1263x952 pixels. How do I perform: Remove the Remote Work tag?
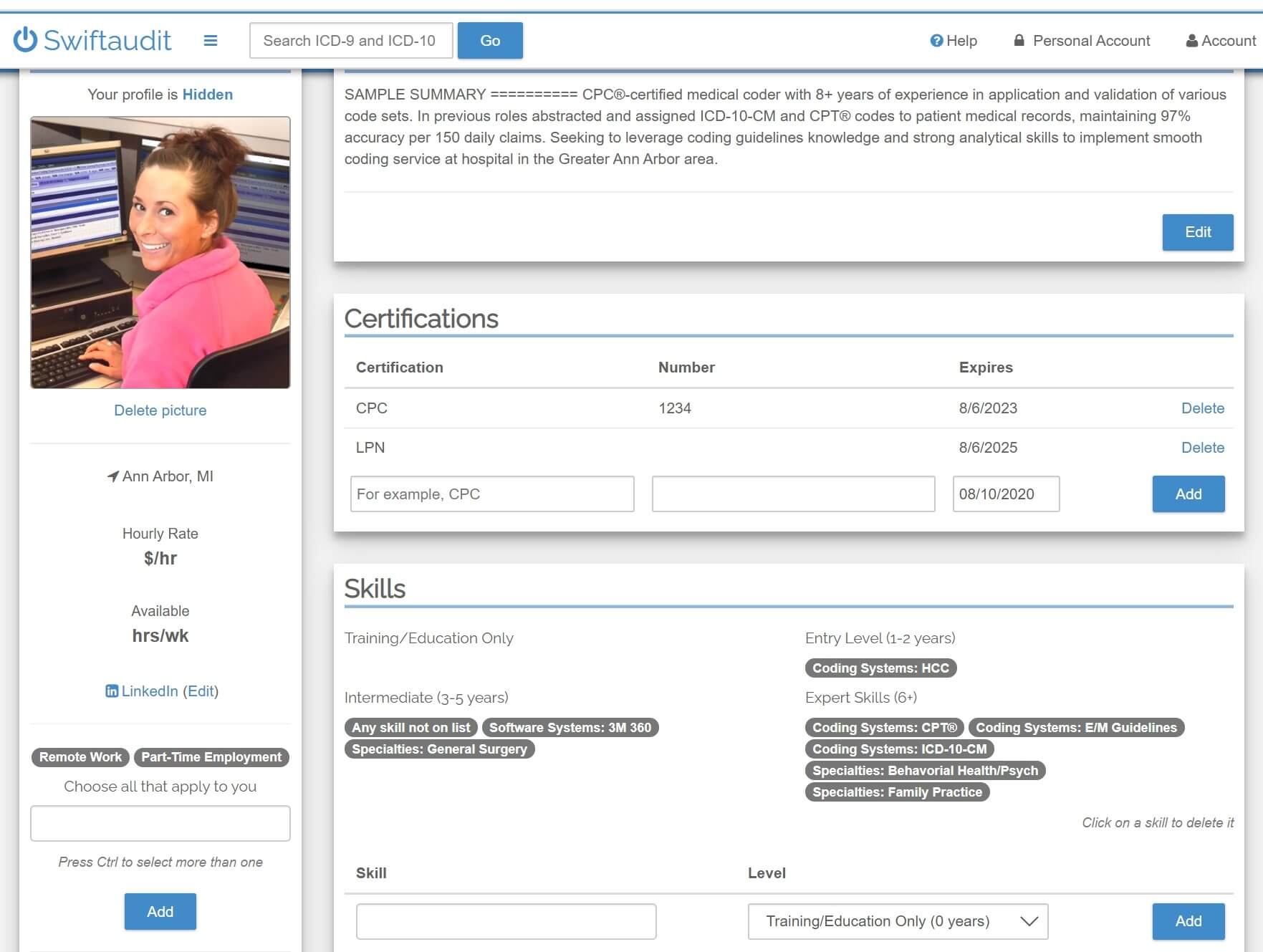point(80,757)
